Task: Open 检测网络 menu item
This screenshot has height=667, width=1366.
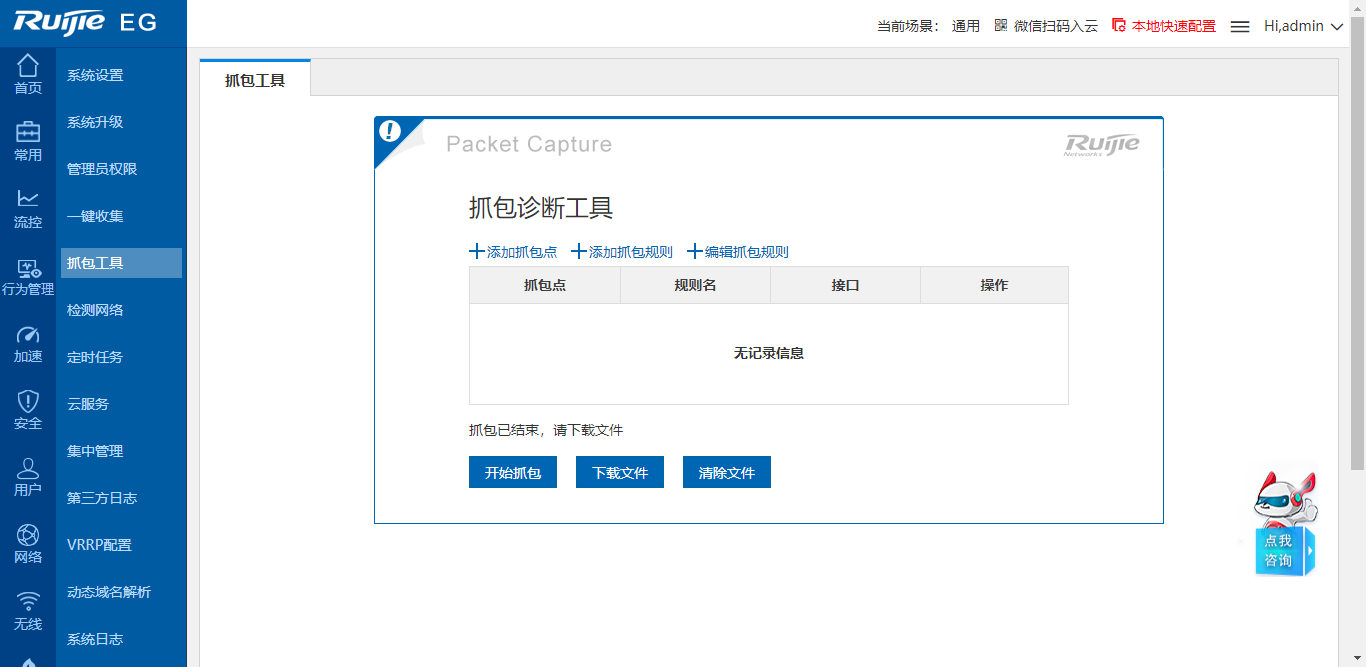Action: [95, 310]
